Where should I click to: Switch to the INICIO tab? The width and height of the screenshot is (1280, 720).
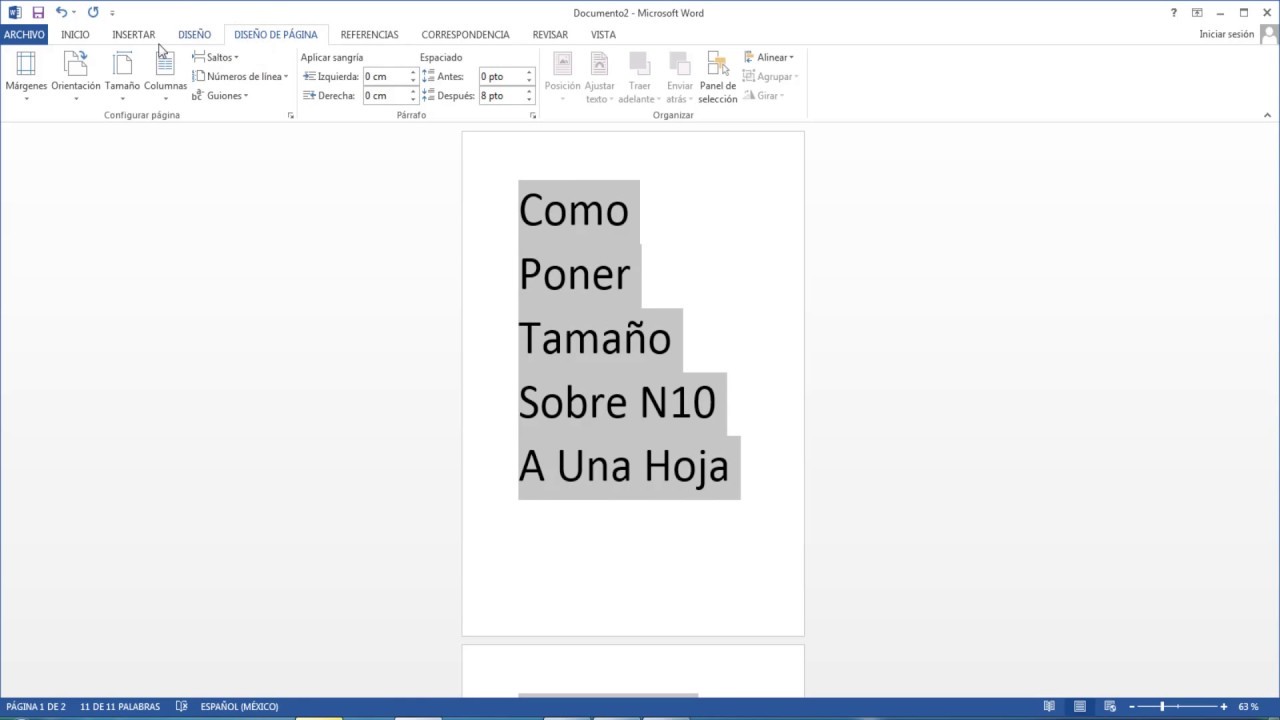click(75, 34)
